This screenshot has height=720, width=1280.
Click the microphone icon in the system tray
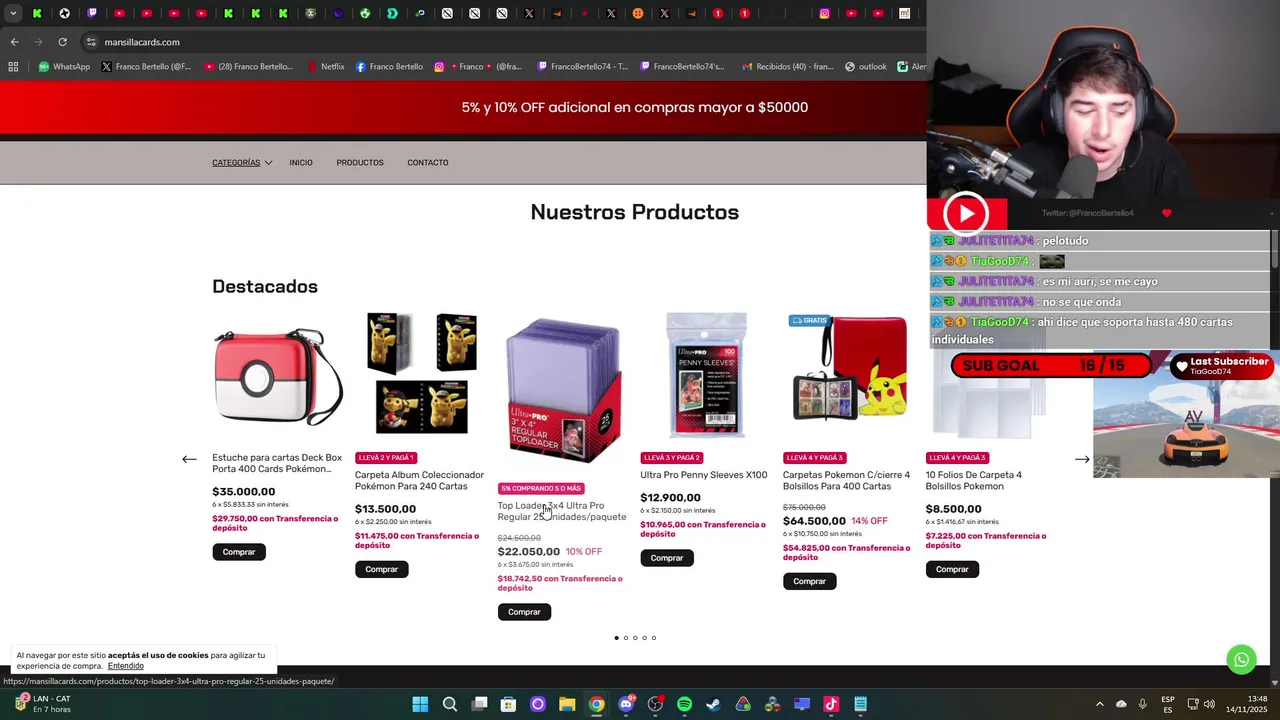click(x=1142, y=704)
